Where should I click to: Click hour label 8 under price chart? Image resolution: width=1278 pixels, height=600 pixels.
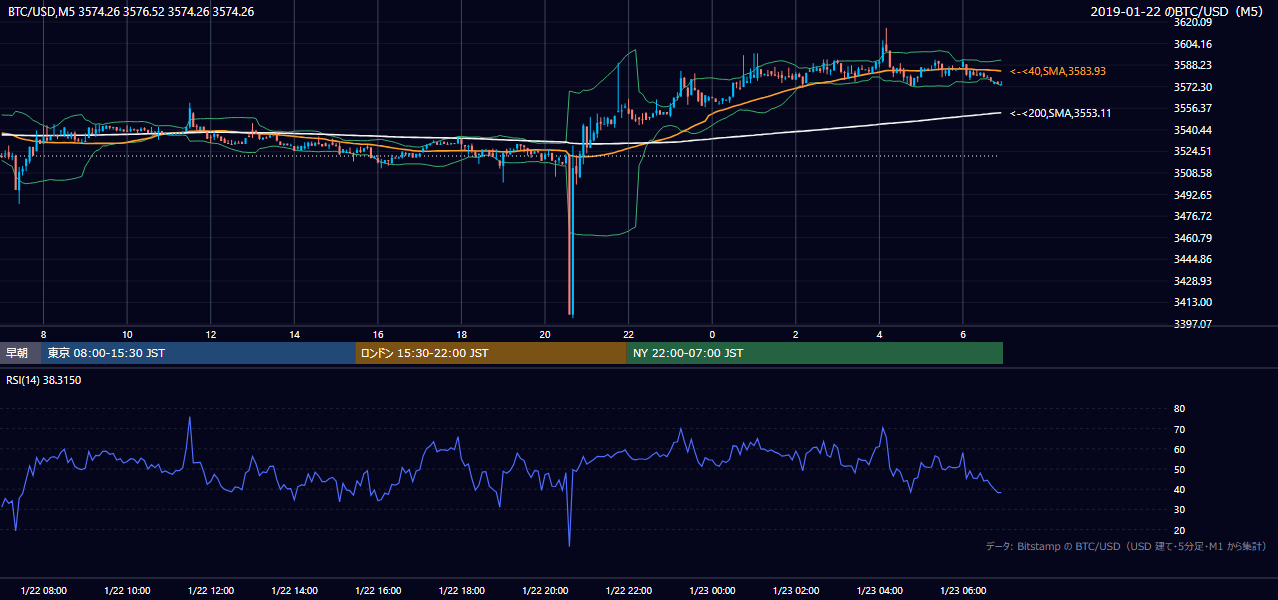[x=43, y=334]
